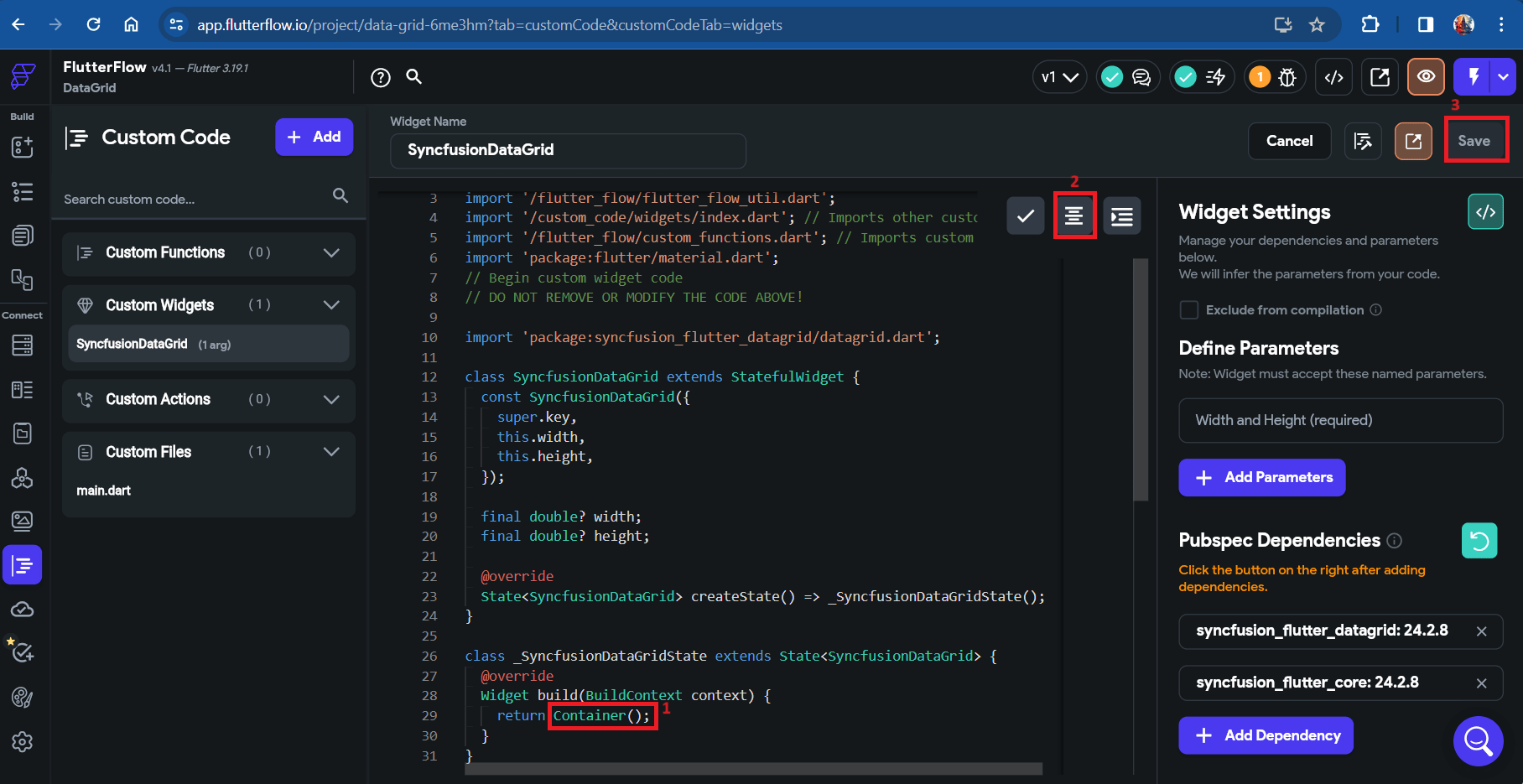Open the Widget Tree sidebar icon
The height and width of the screenshot is (784, 1523).
click(x=23, y=191)
